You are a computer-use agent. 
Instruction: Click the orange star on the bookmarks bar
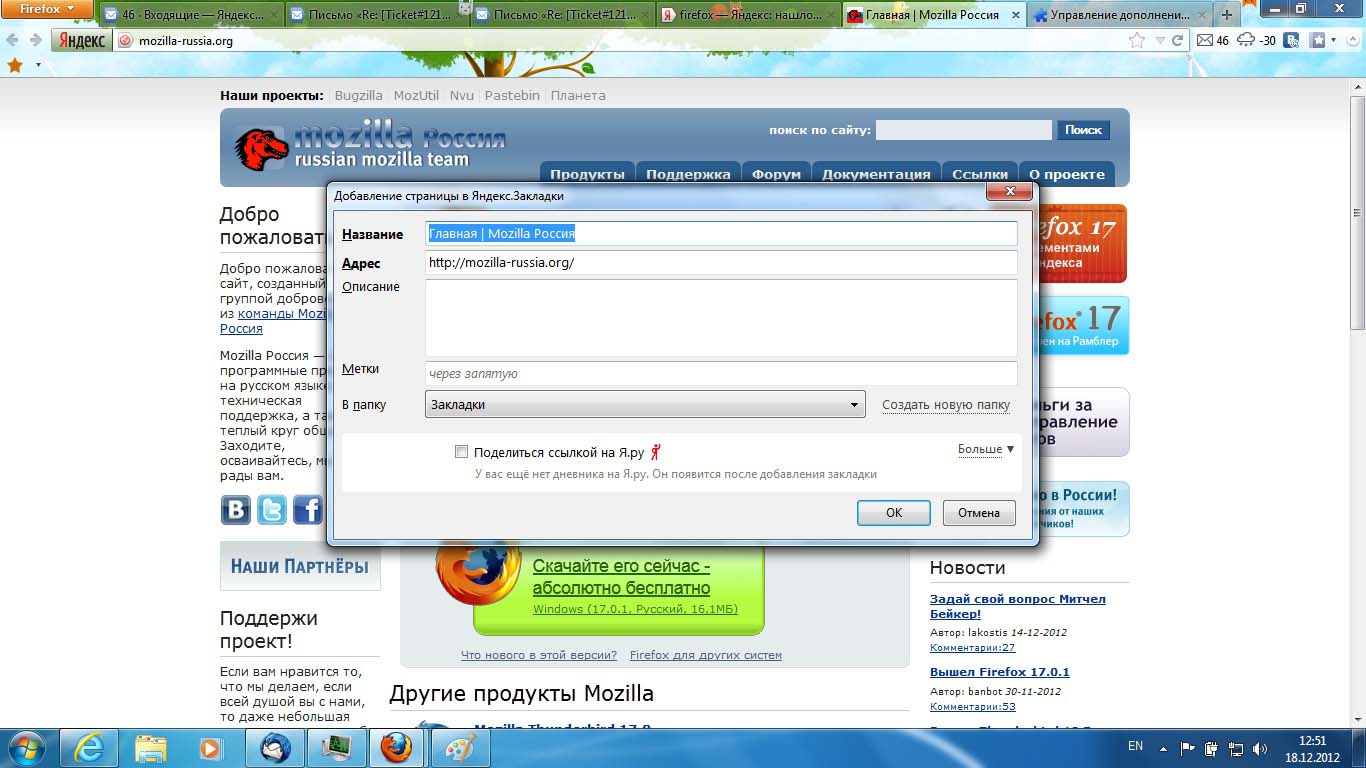click(x=15, y=65)
